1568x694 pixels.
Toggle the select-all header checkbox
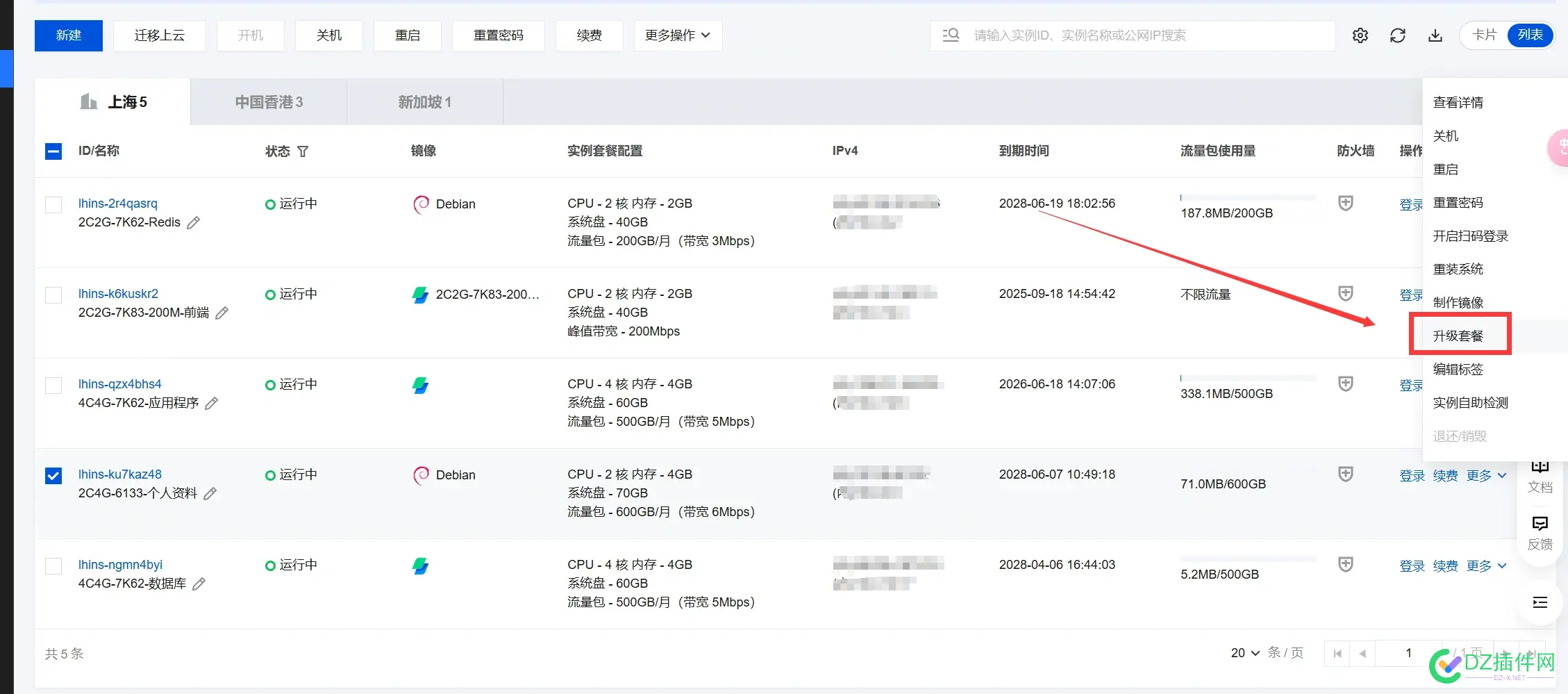coord(53,151)
